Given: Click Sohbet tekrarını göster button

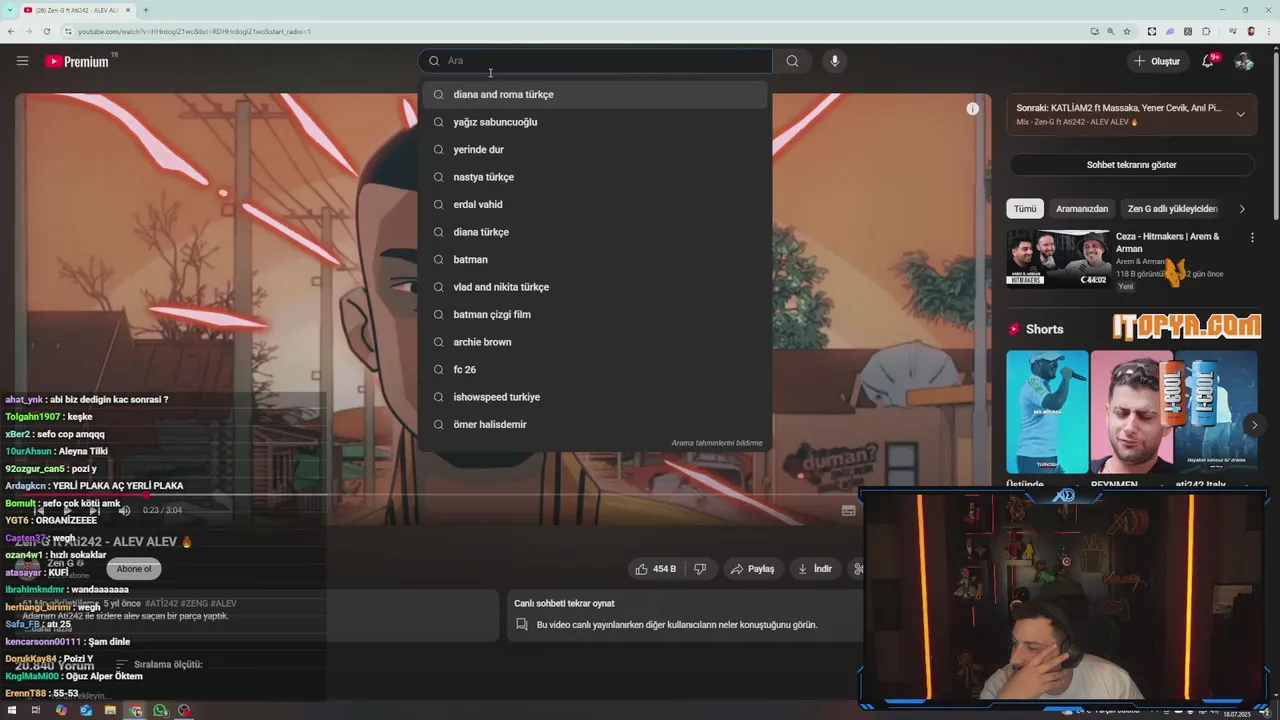Looking at the screenshot, I should pos(1131,165).
